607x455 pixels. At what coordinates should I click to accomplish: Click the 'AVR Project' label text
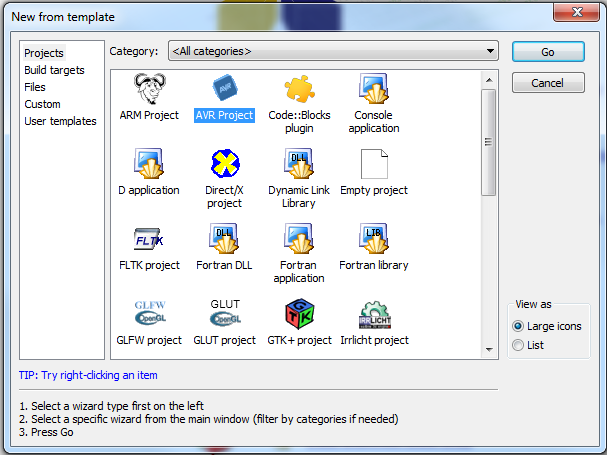point(225,115)
